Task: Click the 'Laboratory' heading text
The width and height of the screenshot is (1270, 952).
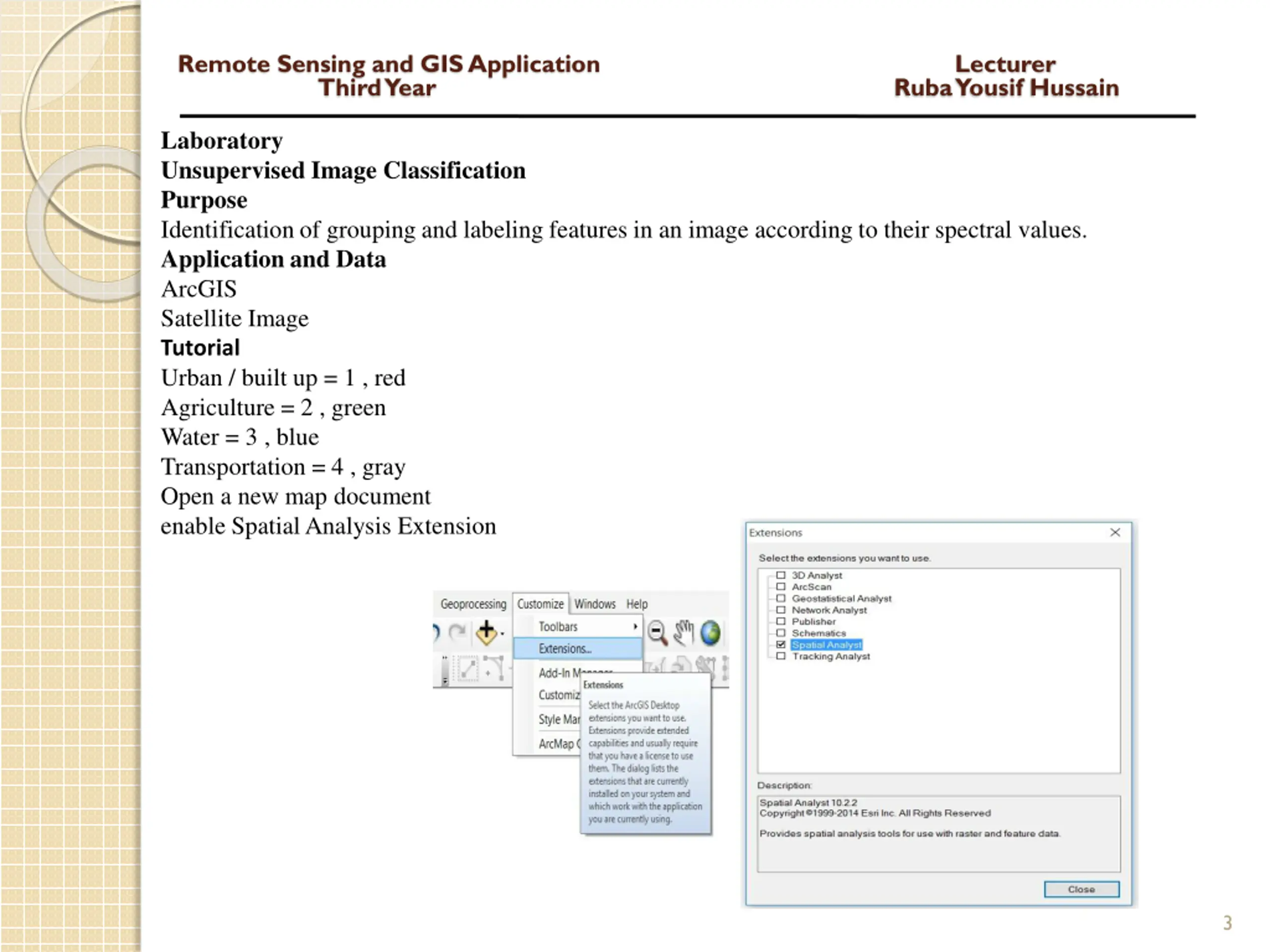Action: (x=222, y=141)
